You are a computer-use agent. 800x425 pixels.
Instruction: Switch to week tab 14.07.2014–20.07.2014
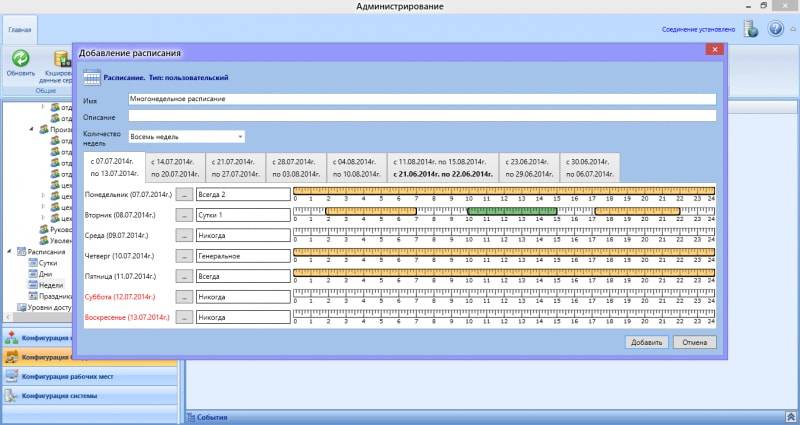(175, 166)
